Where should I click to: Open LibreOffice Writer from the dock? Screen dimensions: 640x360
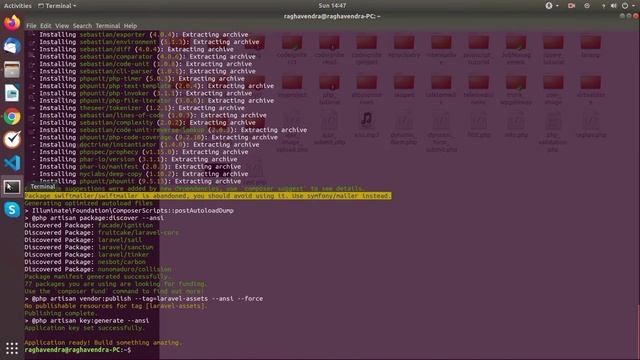pyautogui.click(x=12, y=93)
